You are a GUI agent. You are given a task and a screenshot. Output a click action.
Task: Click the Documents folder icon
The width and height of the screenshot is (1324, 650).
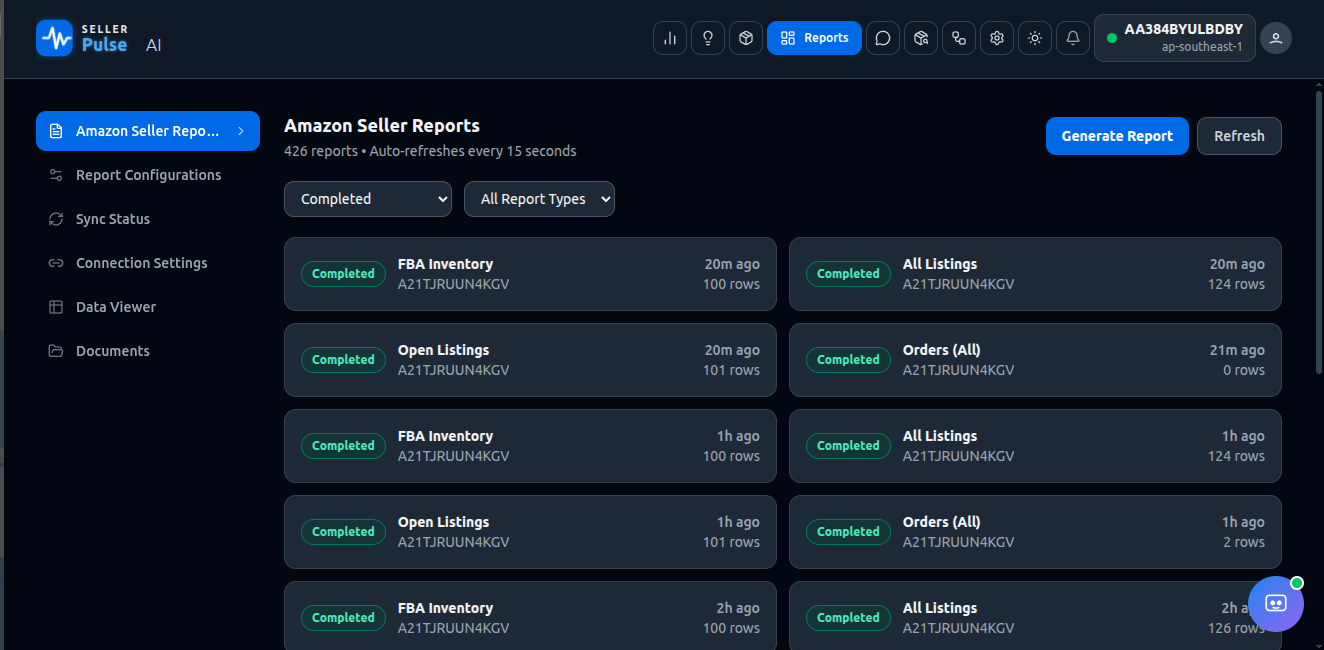coord(56,351)
